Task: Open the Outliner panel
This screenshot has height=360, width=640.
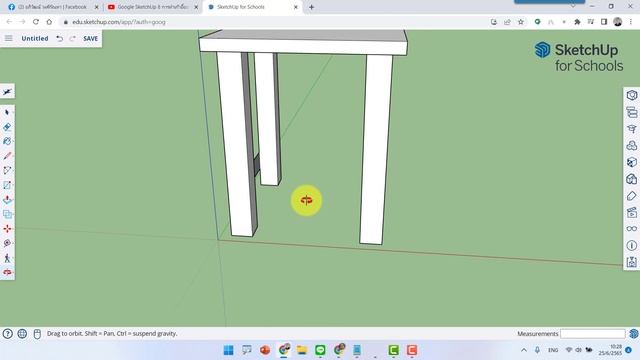Action: pyautogui.click(x=632, y=112)
